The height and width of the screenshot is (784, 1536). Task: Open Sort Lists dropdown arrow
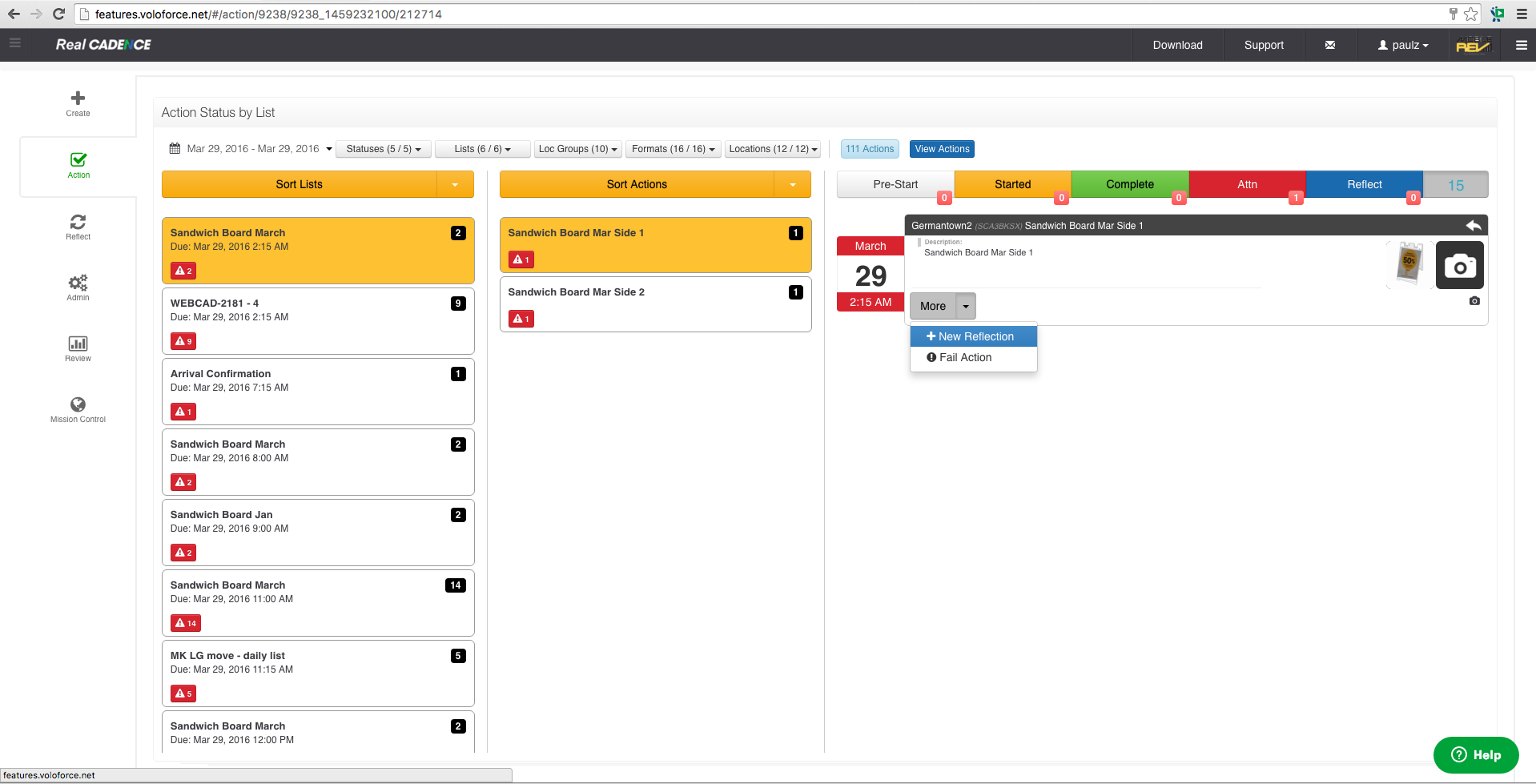tap(455, 185)
